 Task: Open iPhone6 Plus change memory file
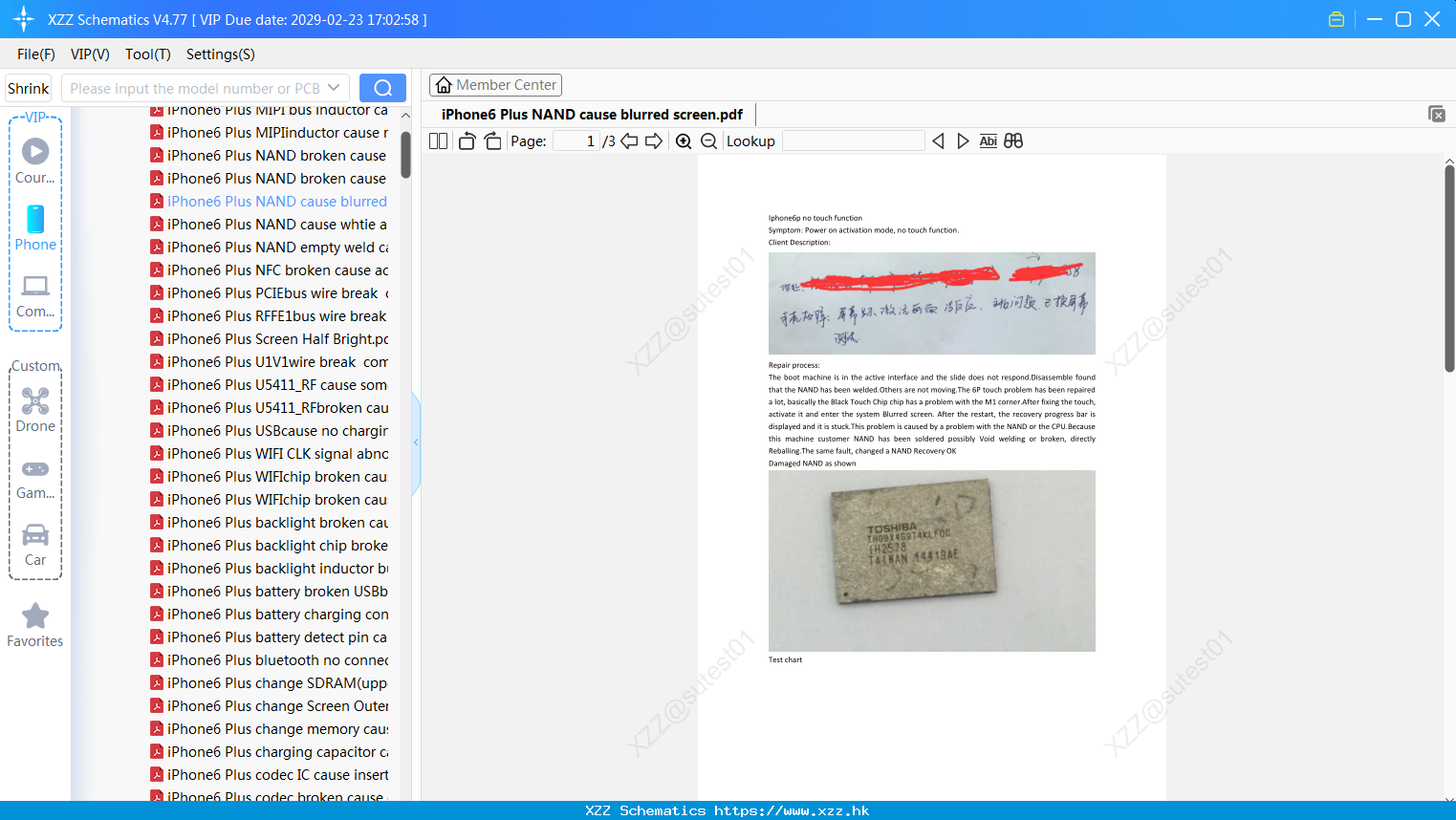click(269, 729)
